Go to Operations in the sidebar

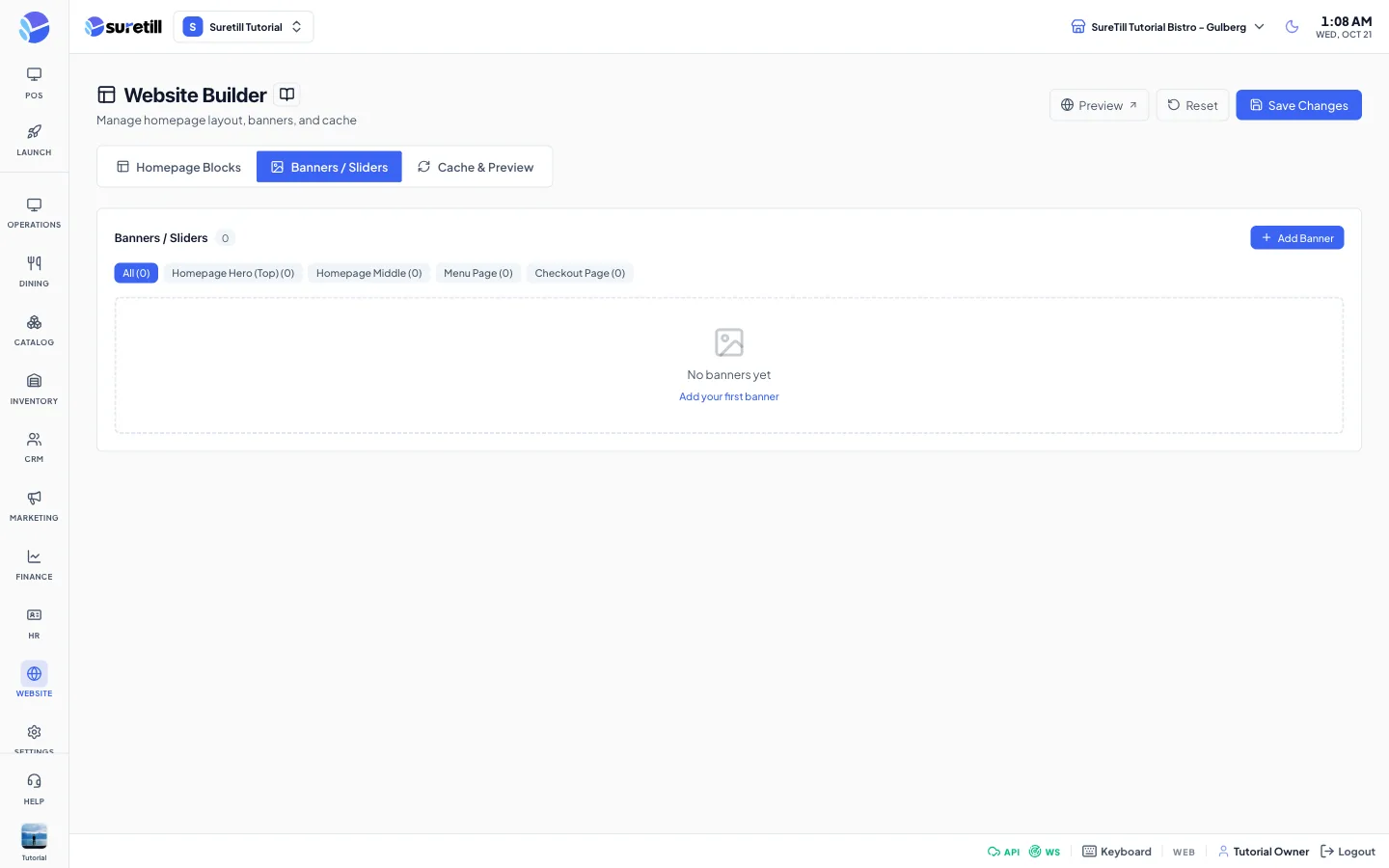(34, 213)
